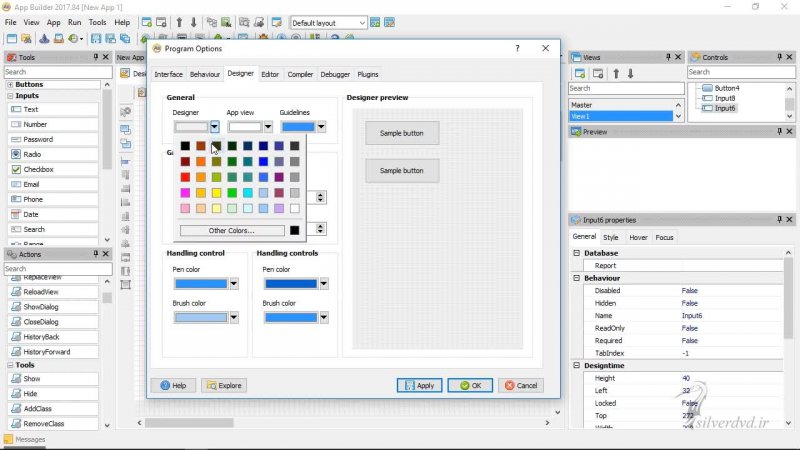Click the Explore button in dialog
Viewport: 800px width, 450px height.
(x=224, y=385)
